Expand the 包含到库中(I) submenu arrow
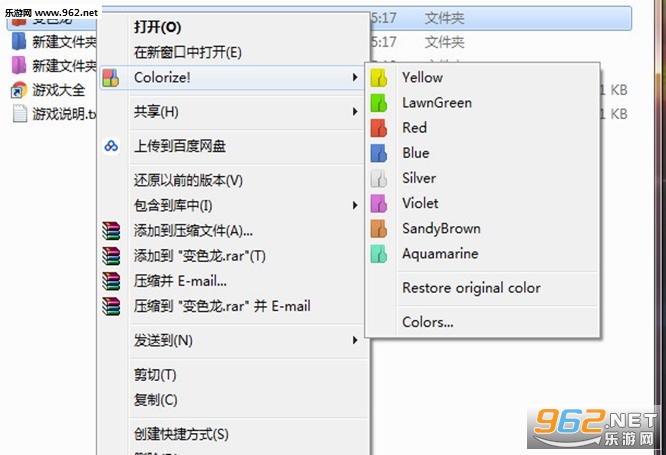 (355, 206)
